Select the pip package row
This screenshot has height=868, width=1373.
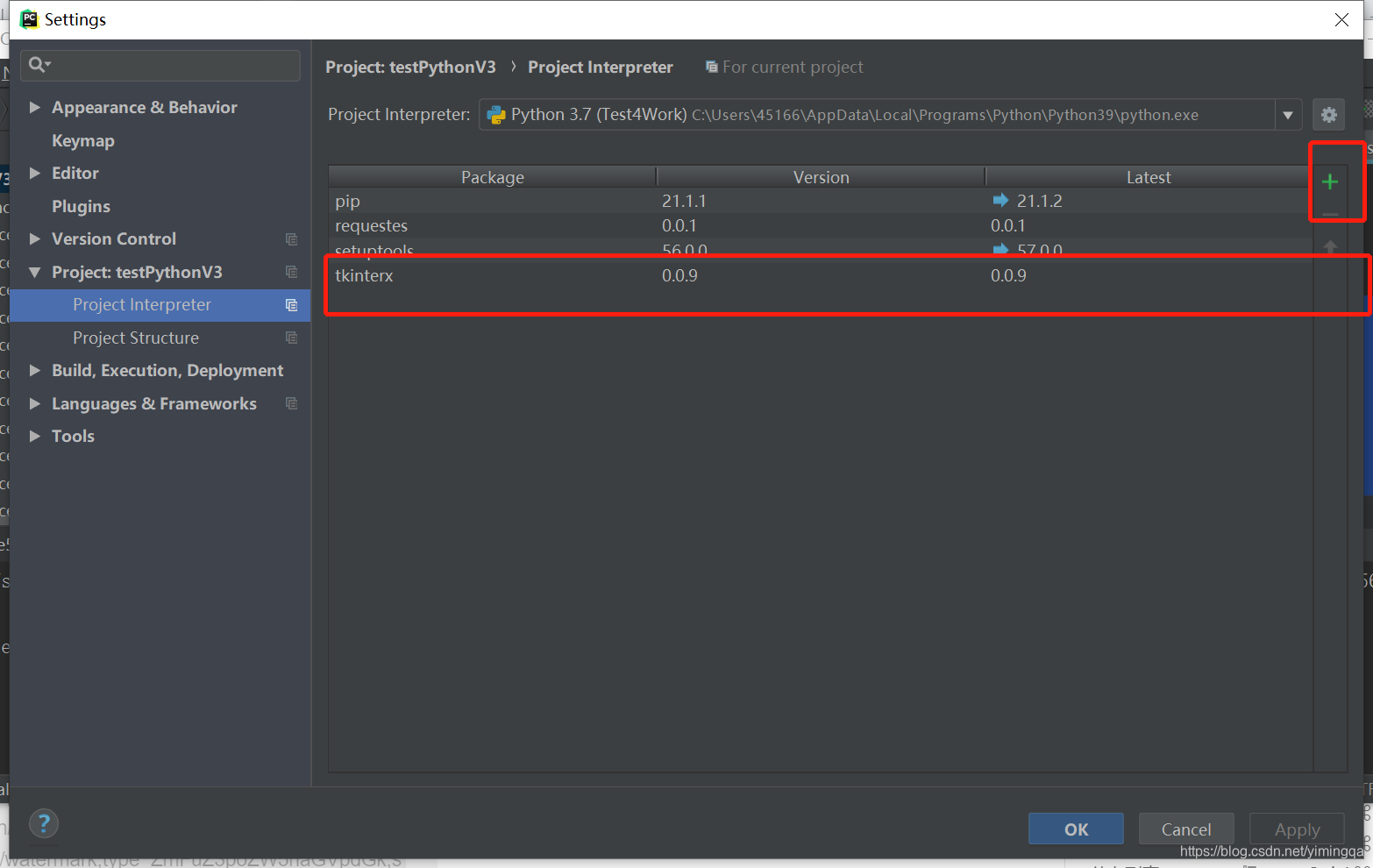click(821, 201)
